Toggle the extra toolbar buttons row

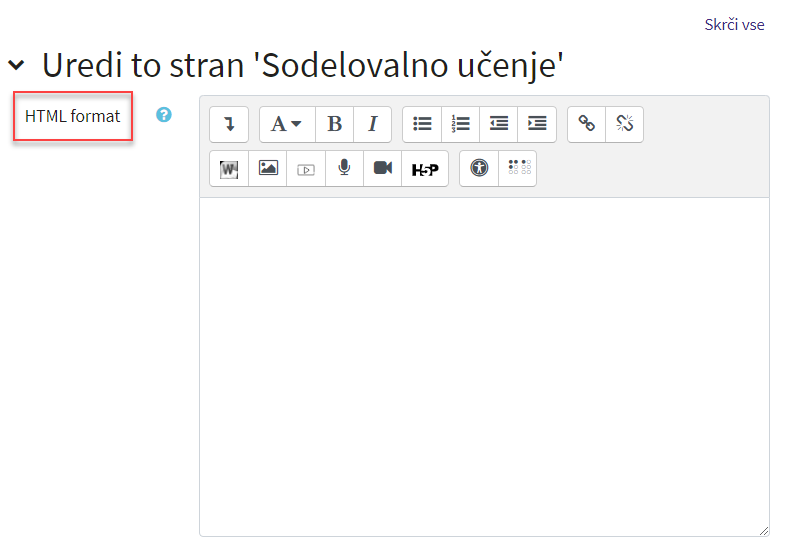click(229, 124)
